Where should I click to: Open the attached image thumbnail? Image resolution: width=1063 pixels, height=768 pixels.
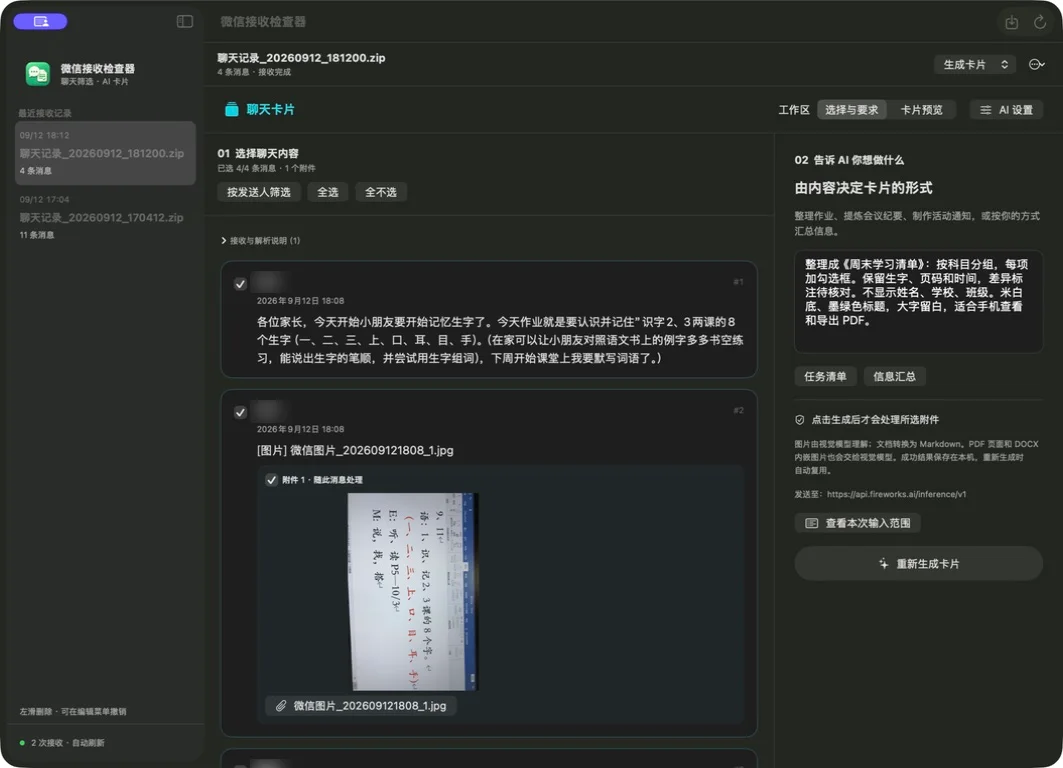[x=413, y=591]
